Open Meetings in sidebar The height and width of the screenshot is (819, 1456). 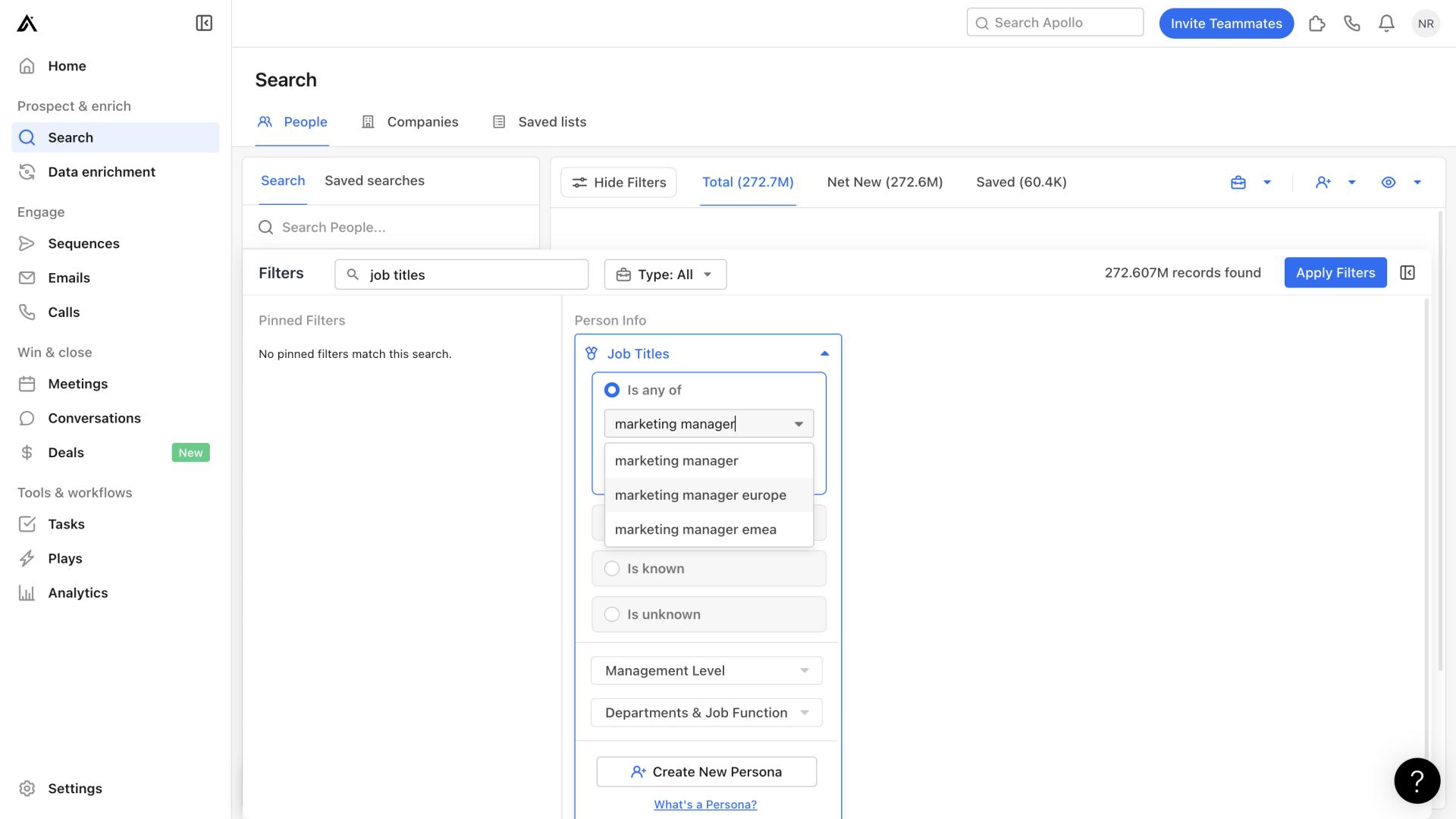tap(115, 384)
